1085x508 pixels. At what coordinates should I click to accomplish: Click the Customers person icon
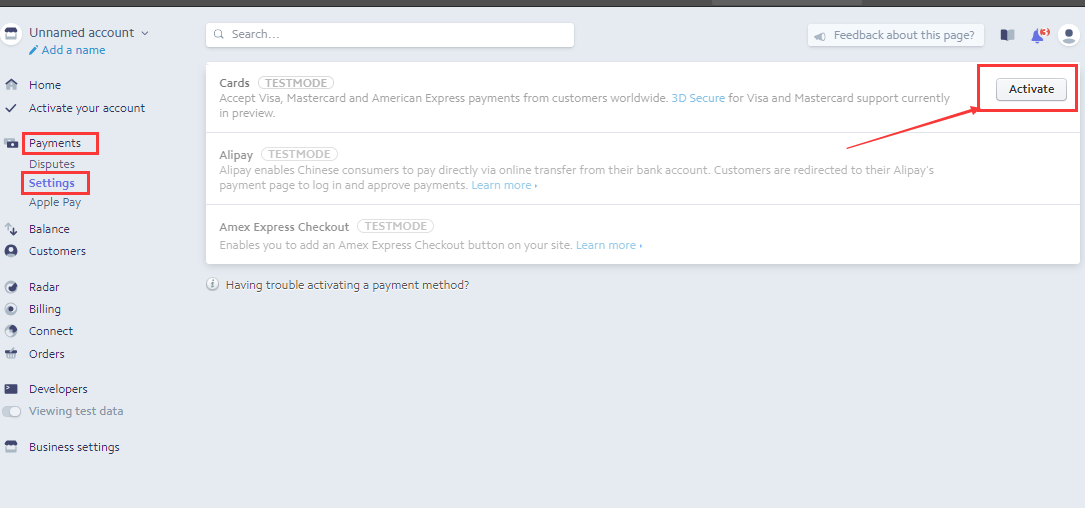(x=11, y=251)
